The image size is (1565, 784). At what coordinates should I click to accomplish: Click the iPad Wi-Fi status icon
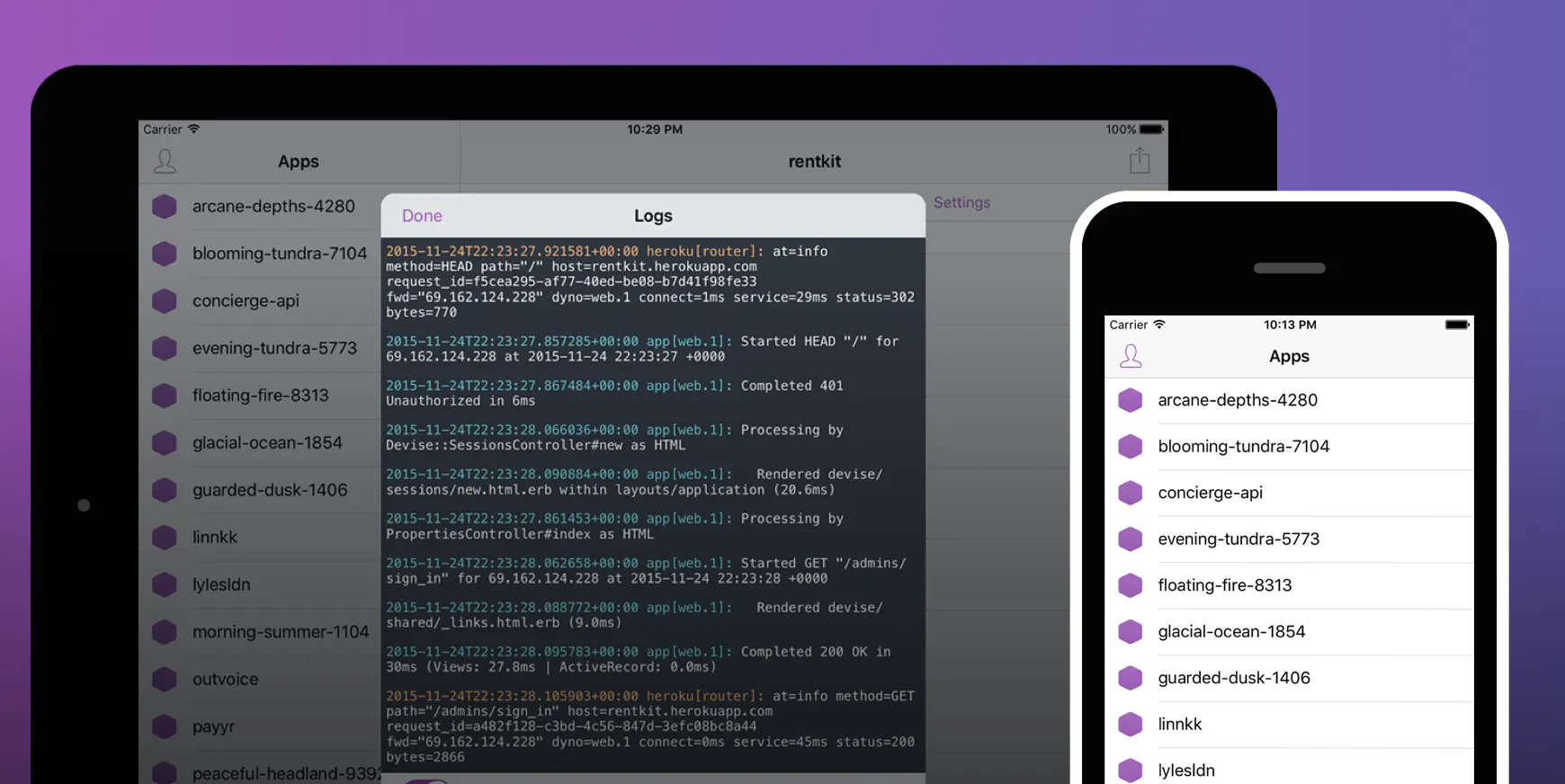[193, 129]
